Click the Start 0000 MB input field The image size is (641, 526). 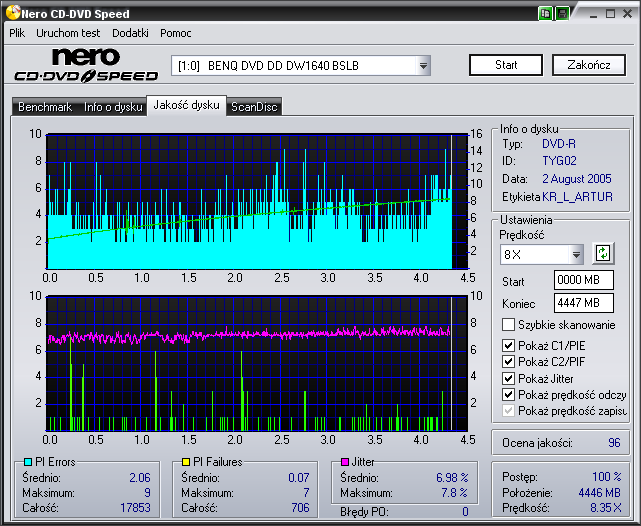click(584, 280)
